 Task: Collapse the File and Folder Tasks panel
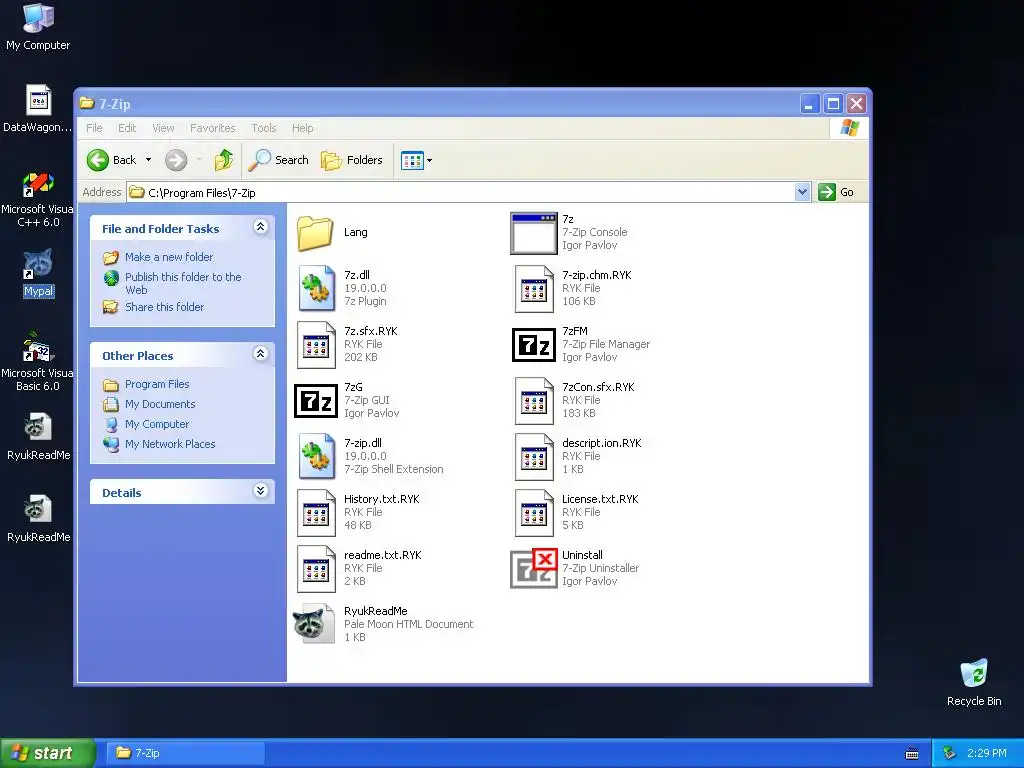(x=261, y=227)
